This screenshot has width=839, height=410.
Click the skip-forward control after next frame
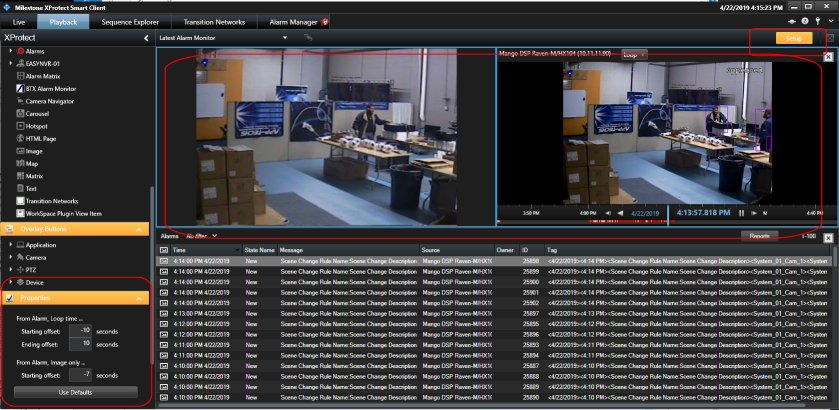click(765, 213)
